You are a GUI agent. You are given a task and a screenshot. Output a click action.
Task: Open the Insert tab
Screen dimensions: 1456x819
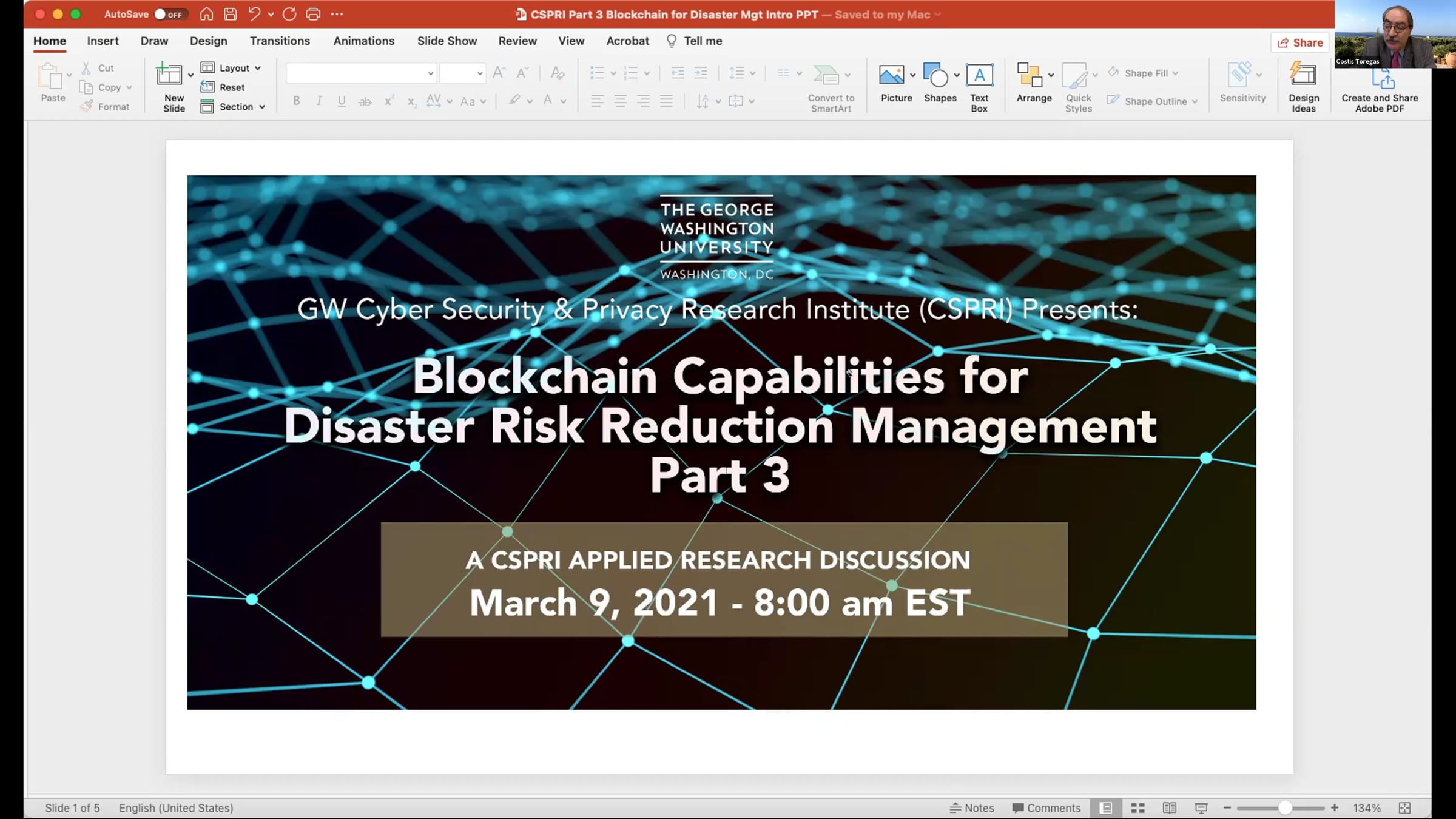coord(103,41)
